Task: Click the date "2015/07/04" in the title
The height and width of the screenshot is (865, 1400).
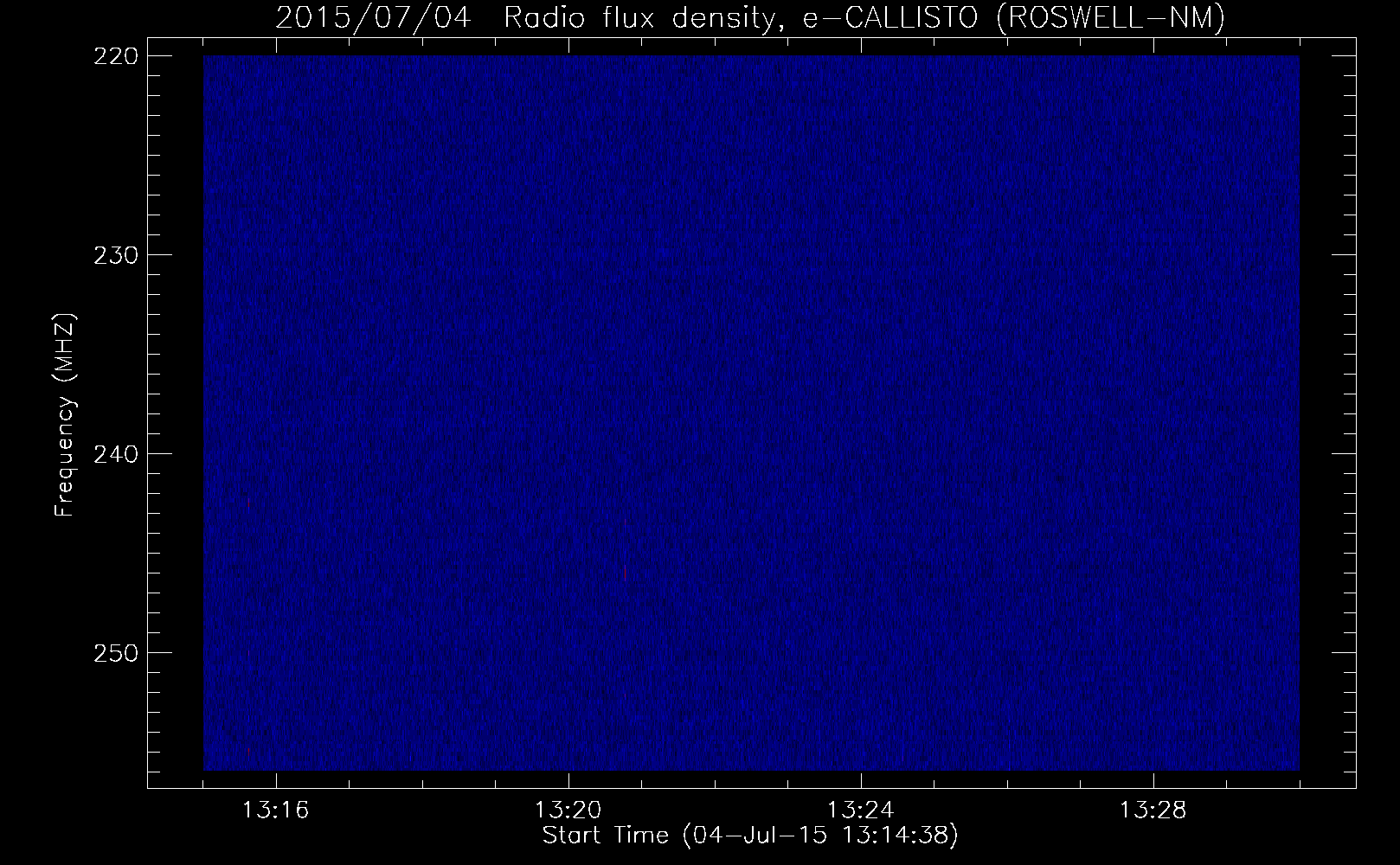Action: point(373,18)
